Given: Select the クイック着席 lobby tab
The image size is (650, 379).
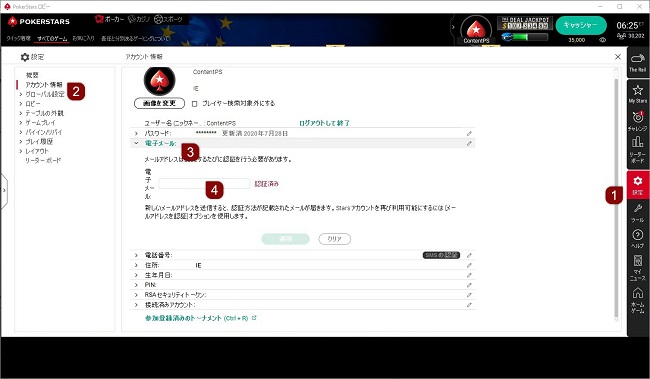Looking at the screenshot, I should point(18,39).
